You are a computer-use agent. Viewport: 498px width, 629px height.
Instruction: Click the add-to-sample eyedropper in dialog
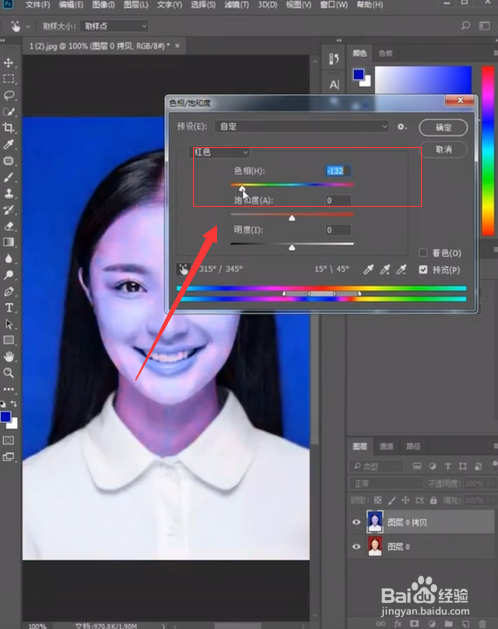tap(385, 269)
